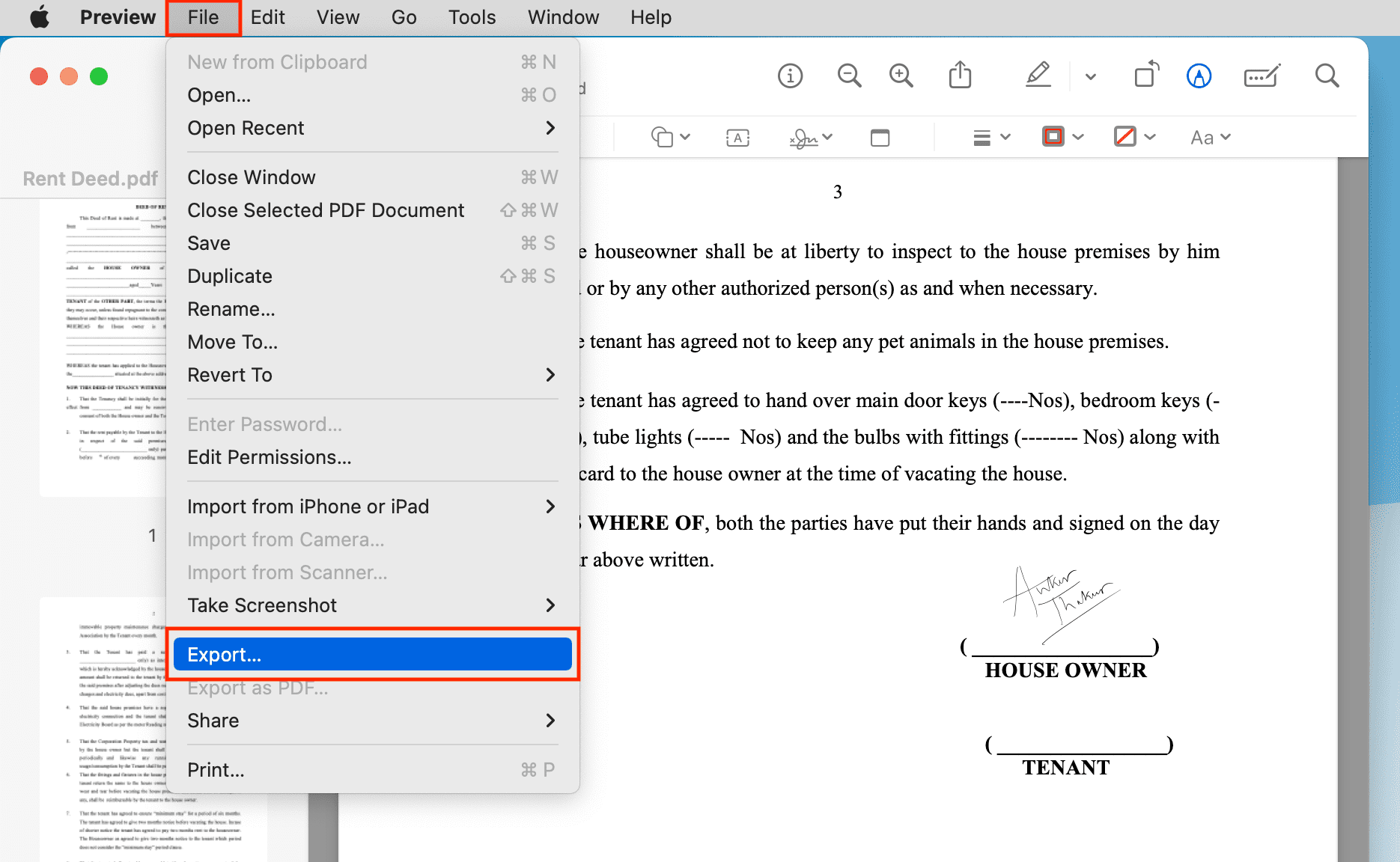Expand the Revert To submenu
Screen dimensions: 1400x862
click(372, 375)
